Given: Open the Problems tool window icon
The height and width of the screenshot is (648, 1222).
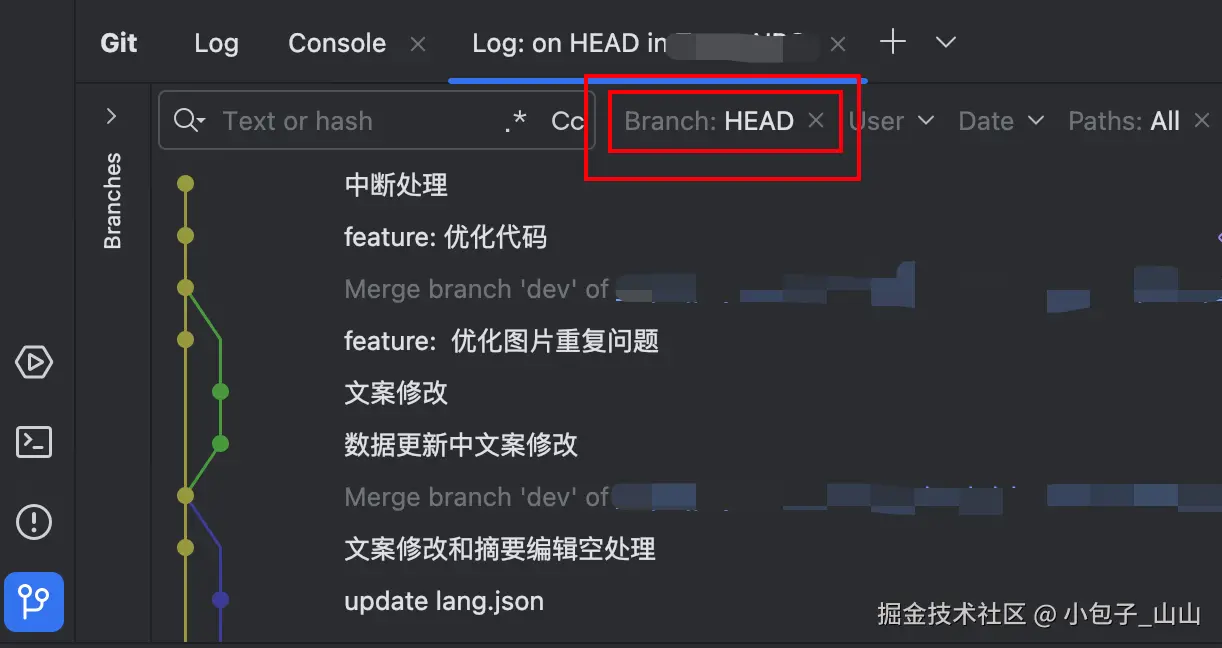Looking at the screenshot, I should pyautogui.click(x=34, y=521).
